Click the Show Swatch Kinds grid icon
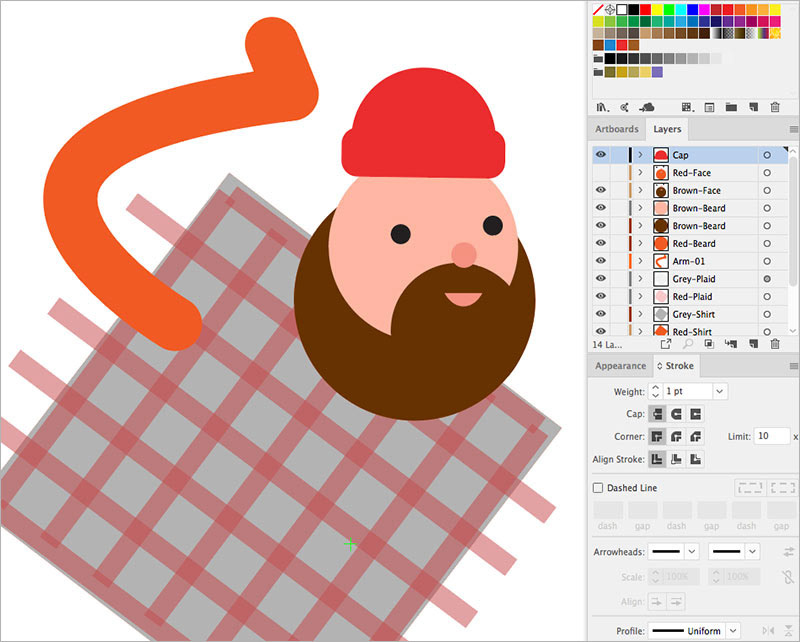 (687, 107)
